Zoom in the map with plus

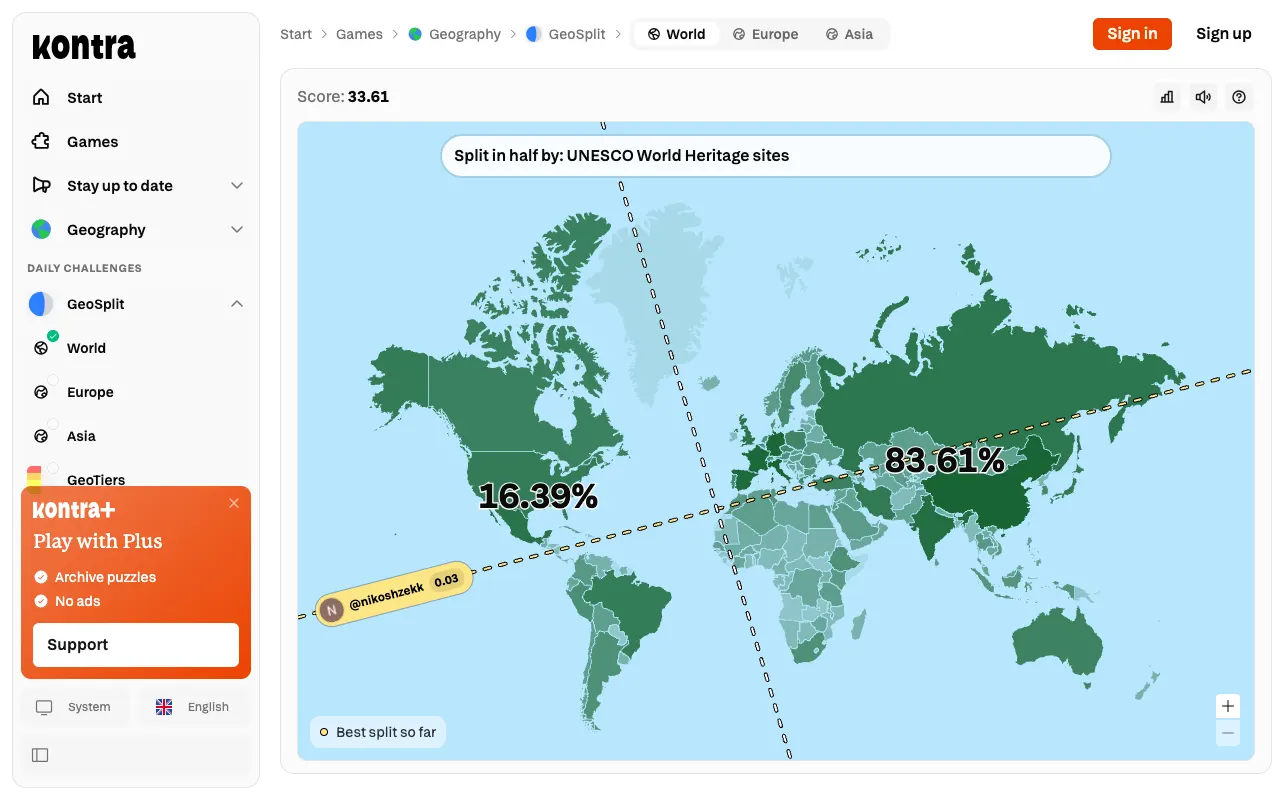pyautogui.click(x=1228, y=706)
